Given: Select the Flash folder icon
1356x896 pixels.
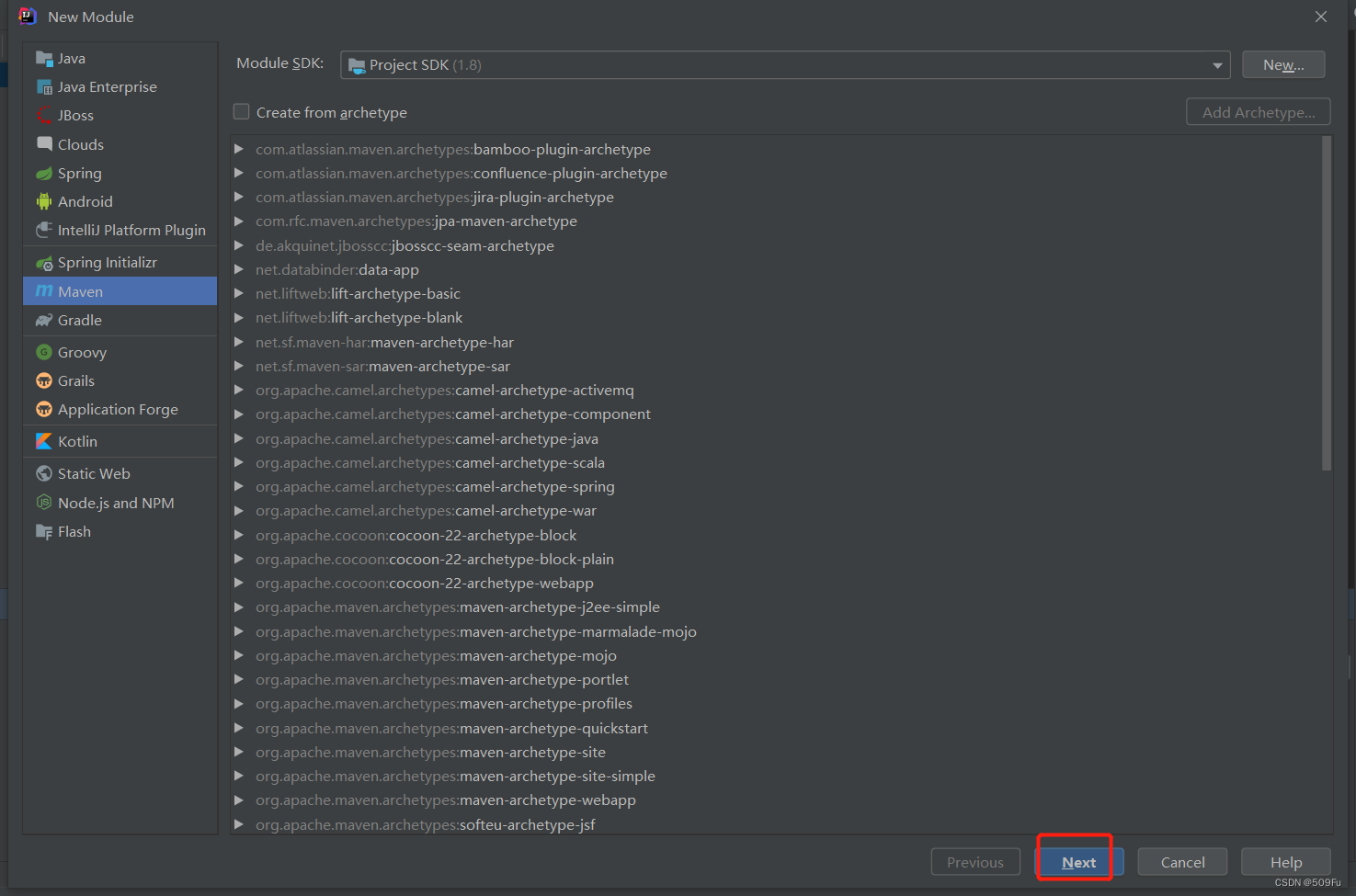Looking at the screenshot, I should pyautogui.click(x=43, y=531).
